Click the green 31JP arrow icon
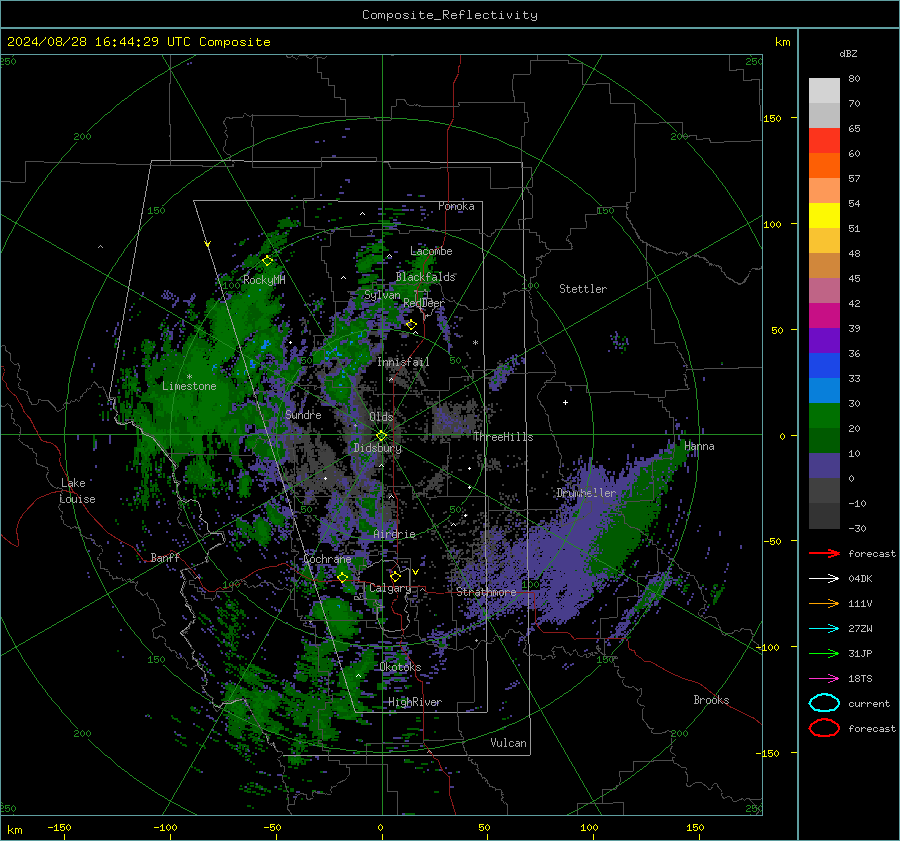 (824, 653)
